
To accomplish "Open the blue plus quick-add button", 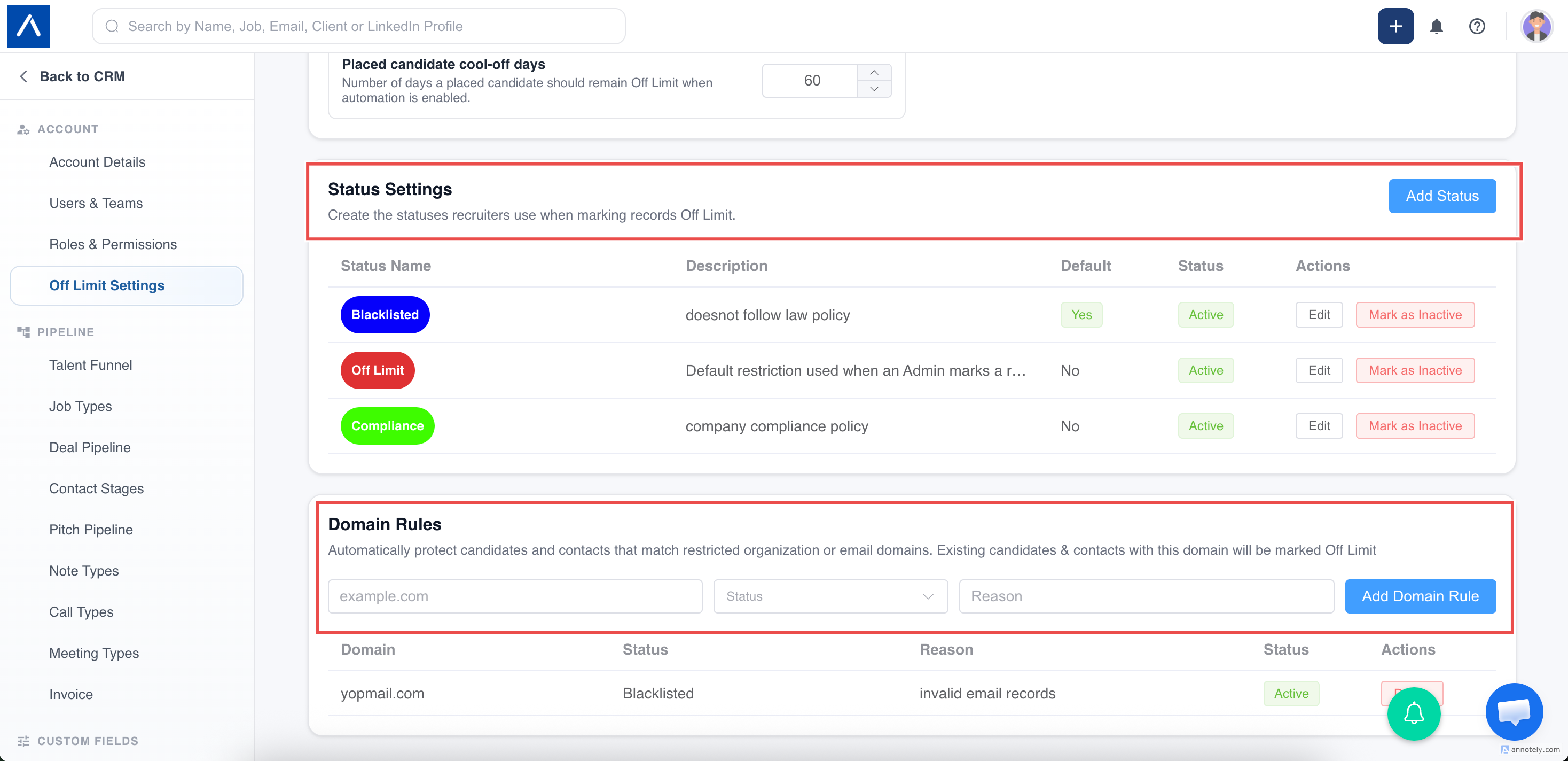I will tap(1395, 26).
